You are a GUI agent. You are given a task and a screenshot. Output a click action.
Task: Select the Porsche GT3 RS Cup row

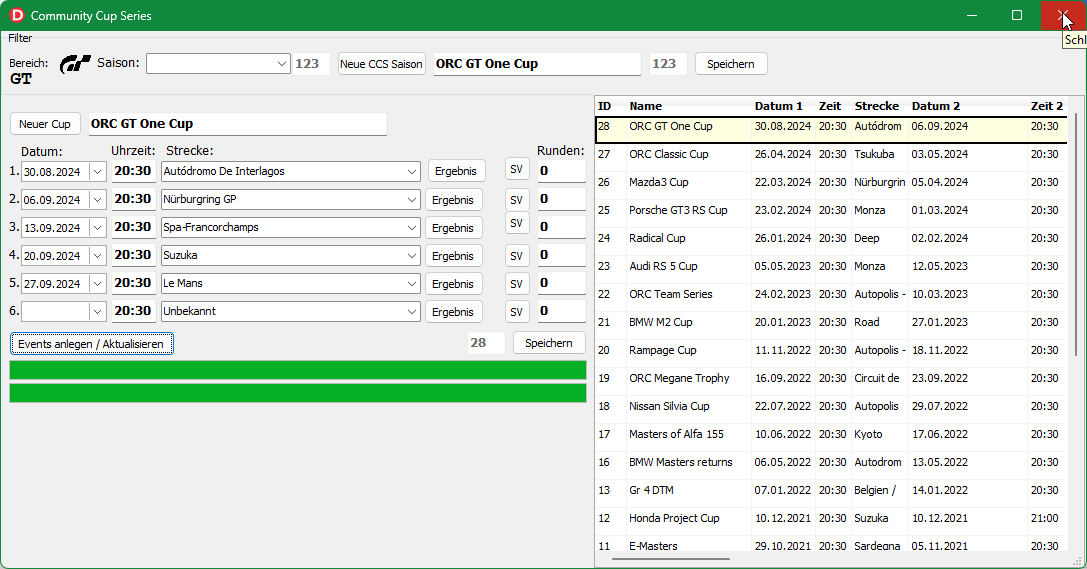(x=678, y=210)
